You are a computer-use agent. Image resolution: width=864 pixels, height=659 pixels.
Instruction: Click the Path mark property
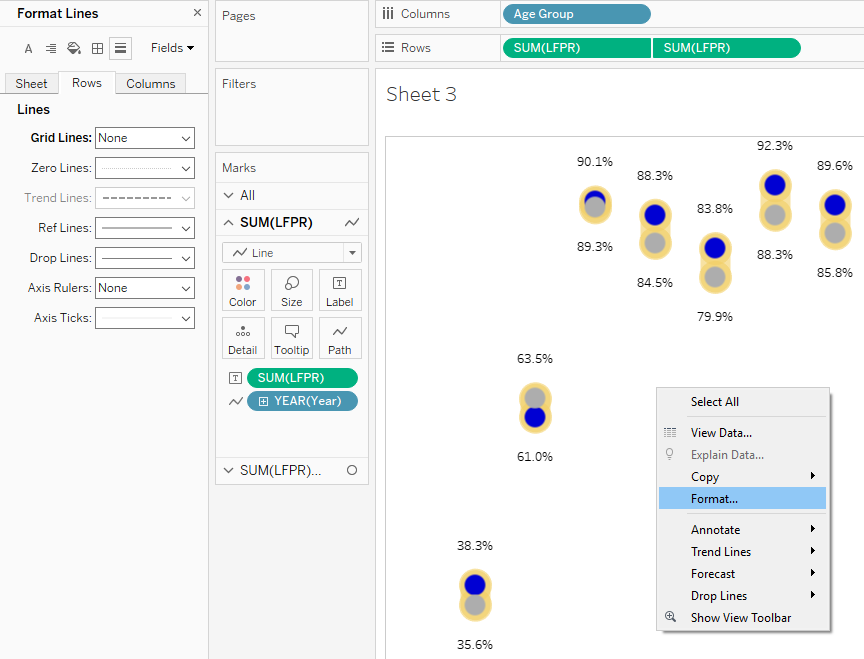340,338
